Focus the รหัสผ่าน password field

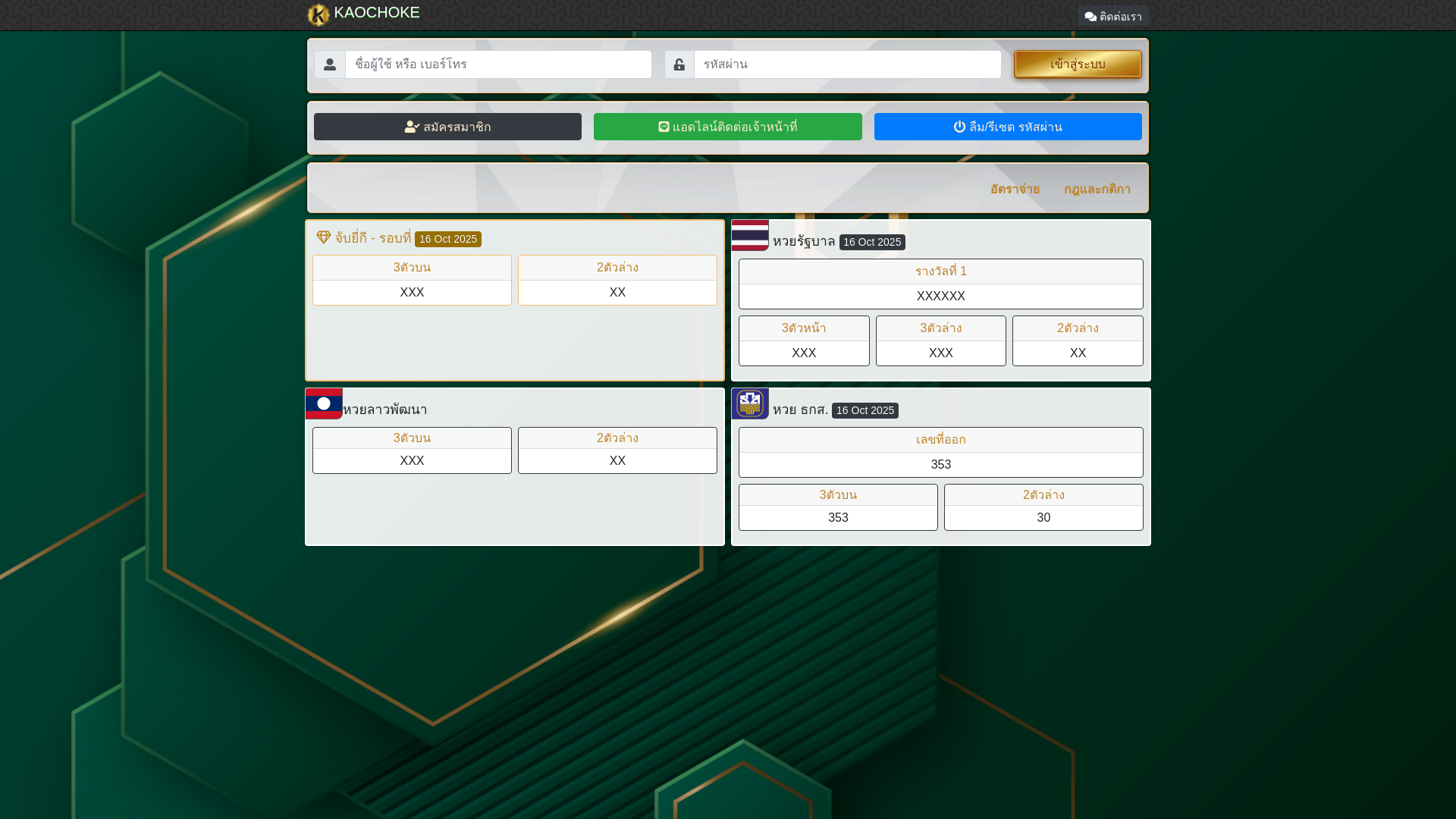tap(847, 64)
